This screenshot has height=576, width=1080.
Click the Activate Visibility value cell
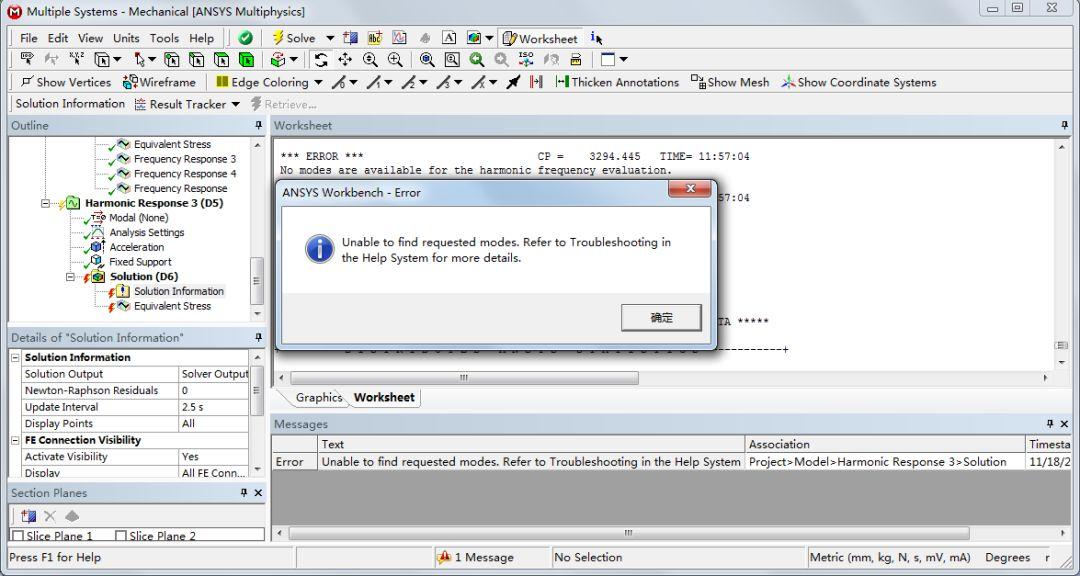(214, 457)
